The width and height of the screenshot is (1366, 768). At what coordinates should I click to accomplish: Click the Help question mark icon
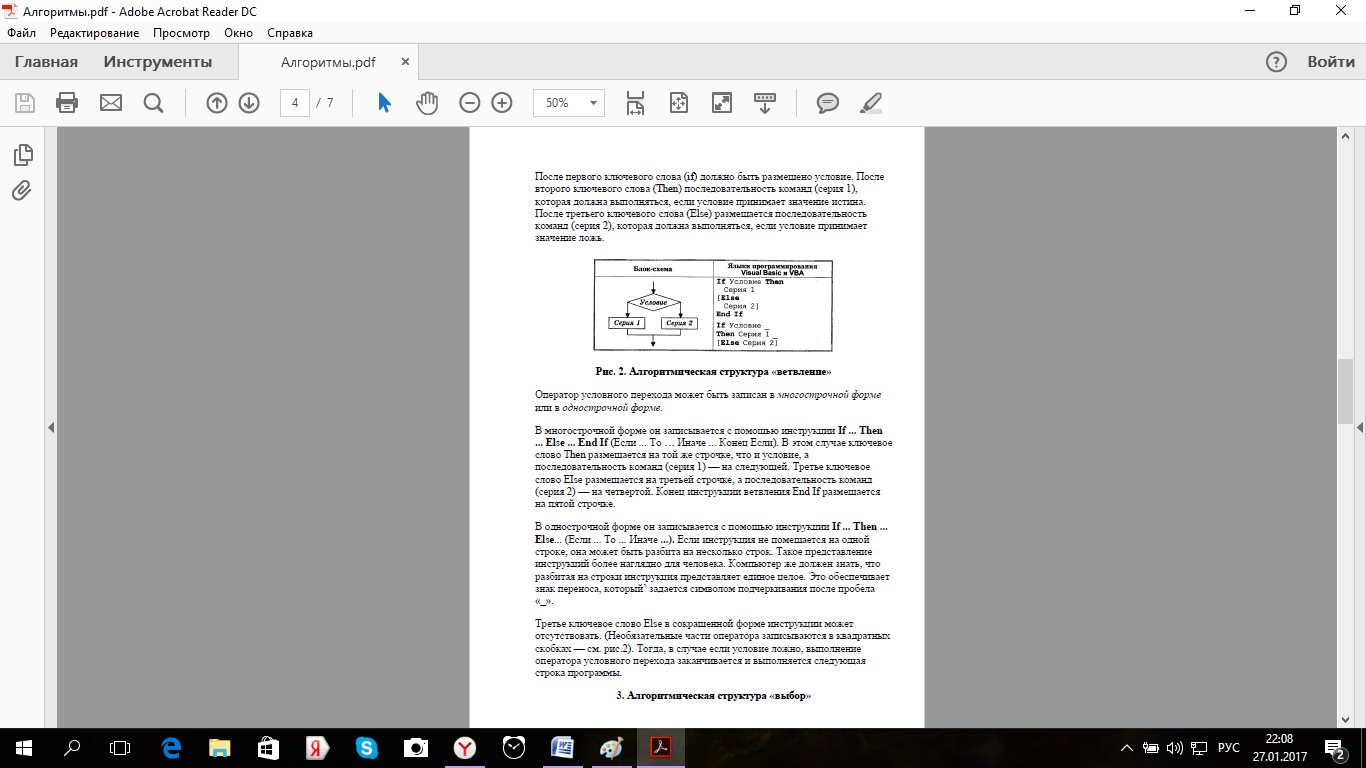pyautogui.click(x=1276, y=62)
